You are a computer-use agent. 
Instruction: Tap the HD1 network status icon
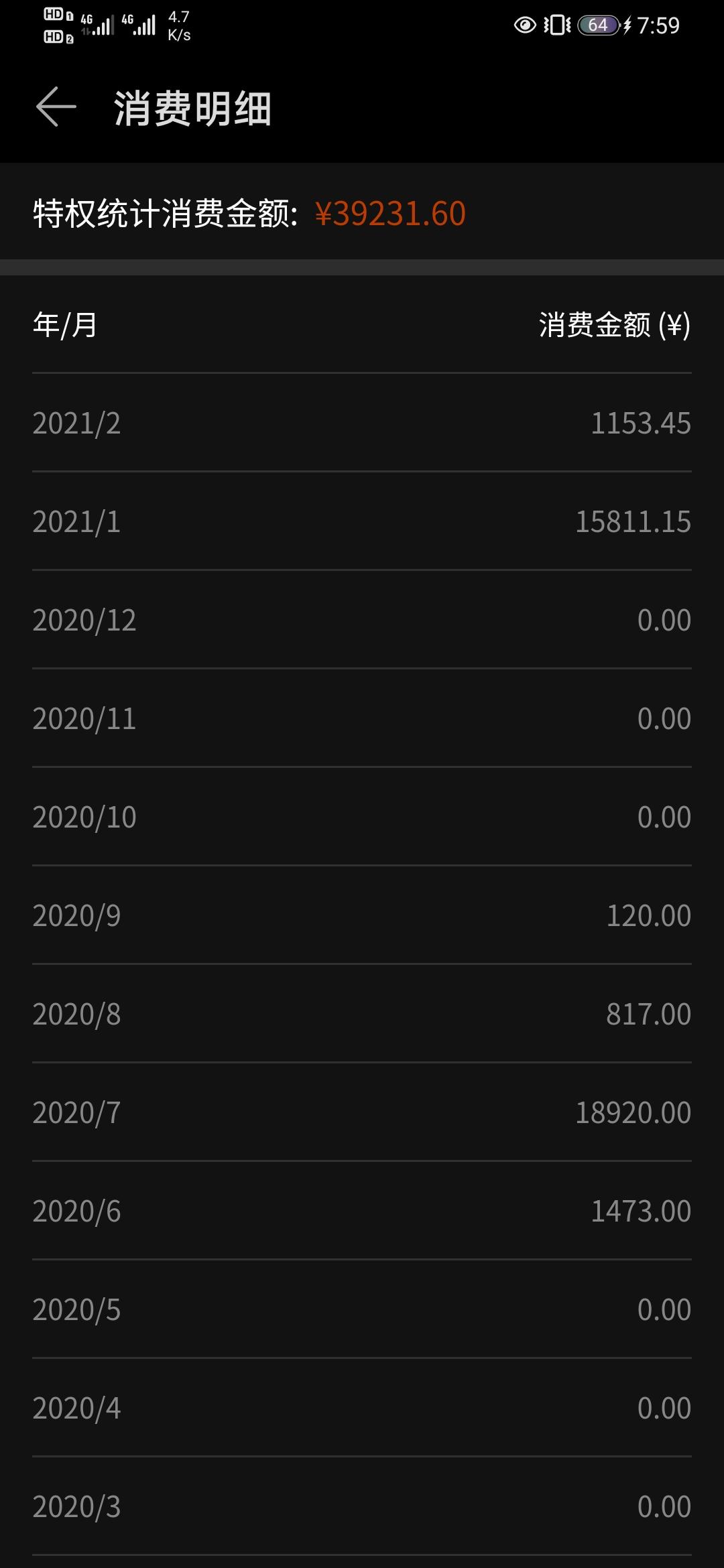point(58,15)
